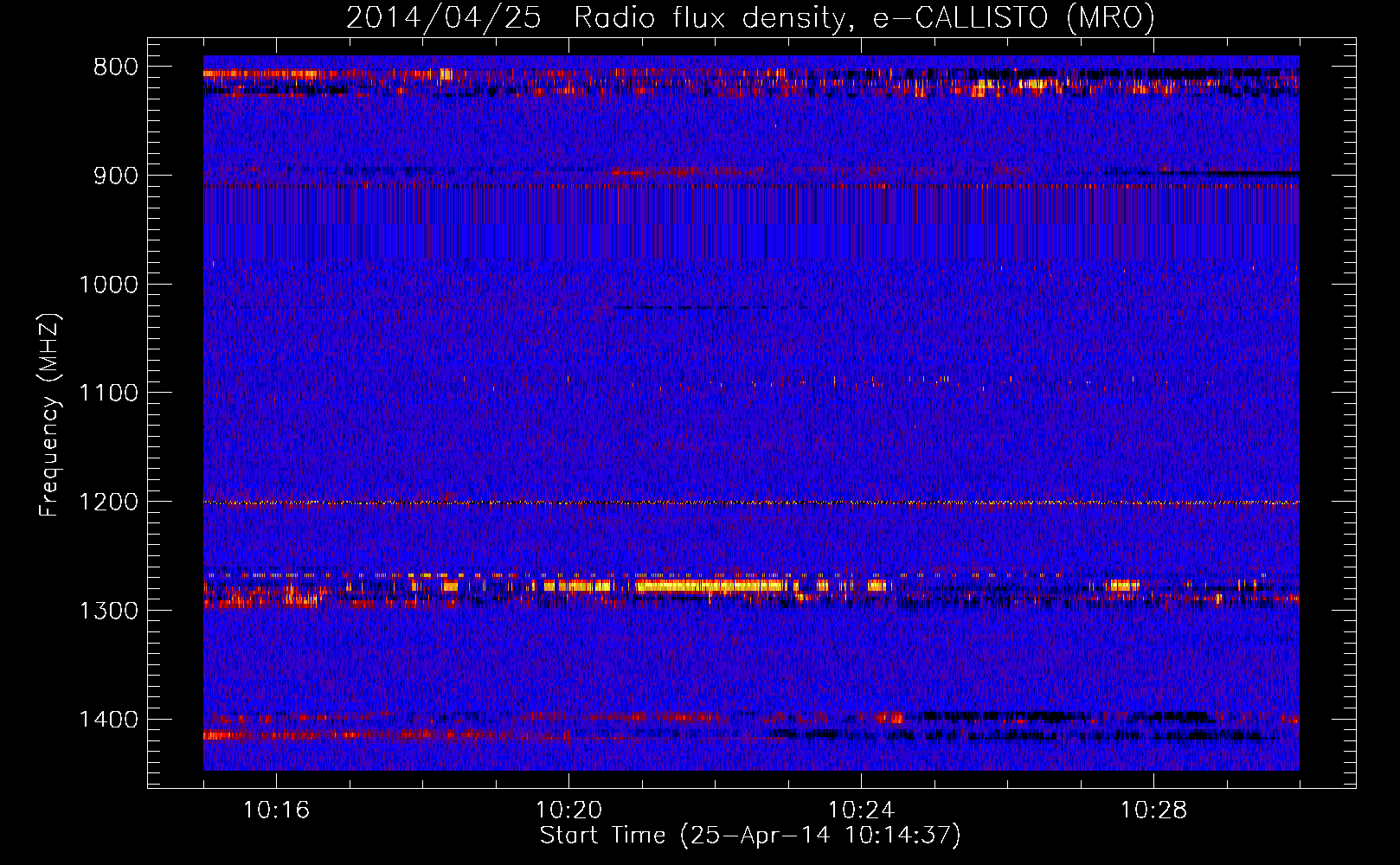Click the plot title 'Radio flux density, e-CALLISTO (MRO)'
The image size is (1400, 865).
pyautogui.click(x=864, y=17)
